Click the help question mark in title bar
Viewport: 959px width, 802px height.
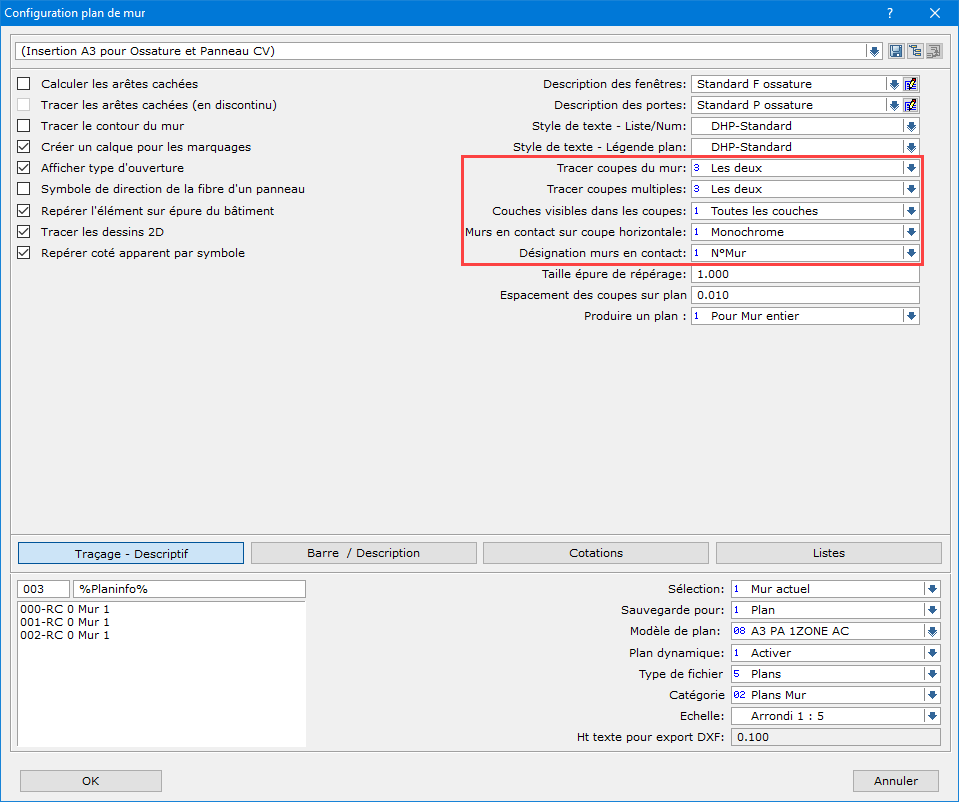(890, 13)
